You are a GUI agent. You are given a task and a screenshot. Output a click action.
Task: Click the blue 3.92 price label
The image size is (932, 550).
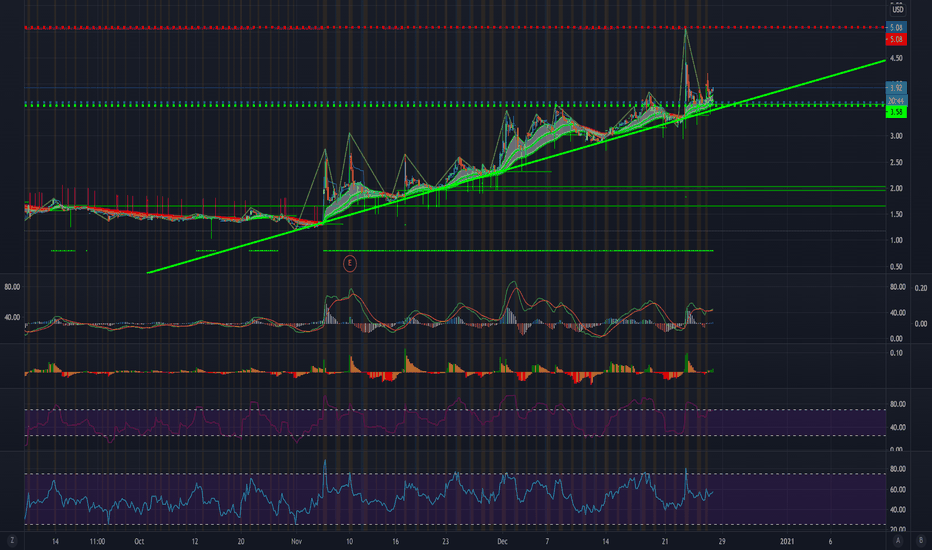point(896,87)
